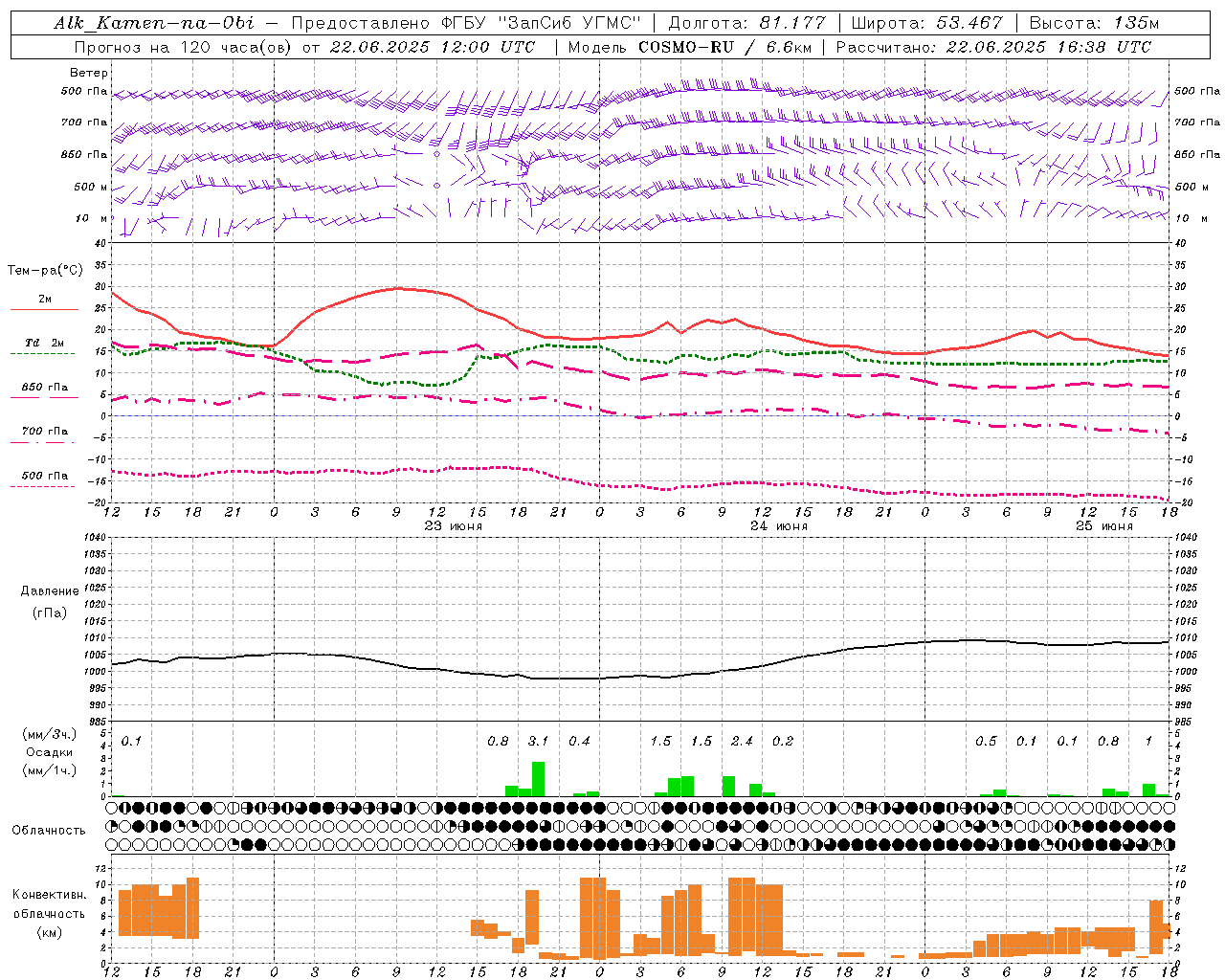The height and width of the screenshot is (980, 1225).
Task: Select the latitude value Широта: 53.467
Action: [x=926, y=23]
